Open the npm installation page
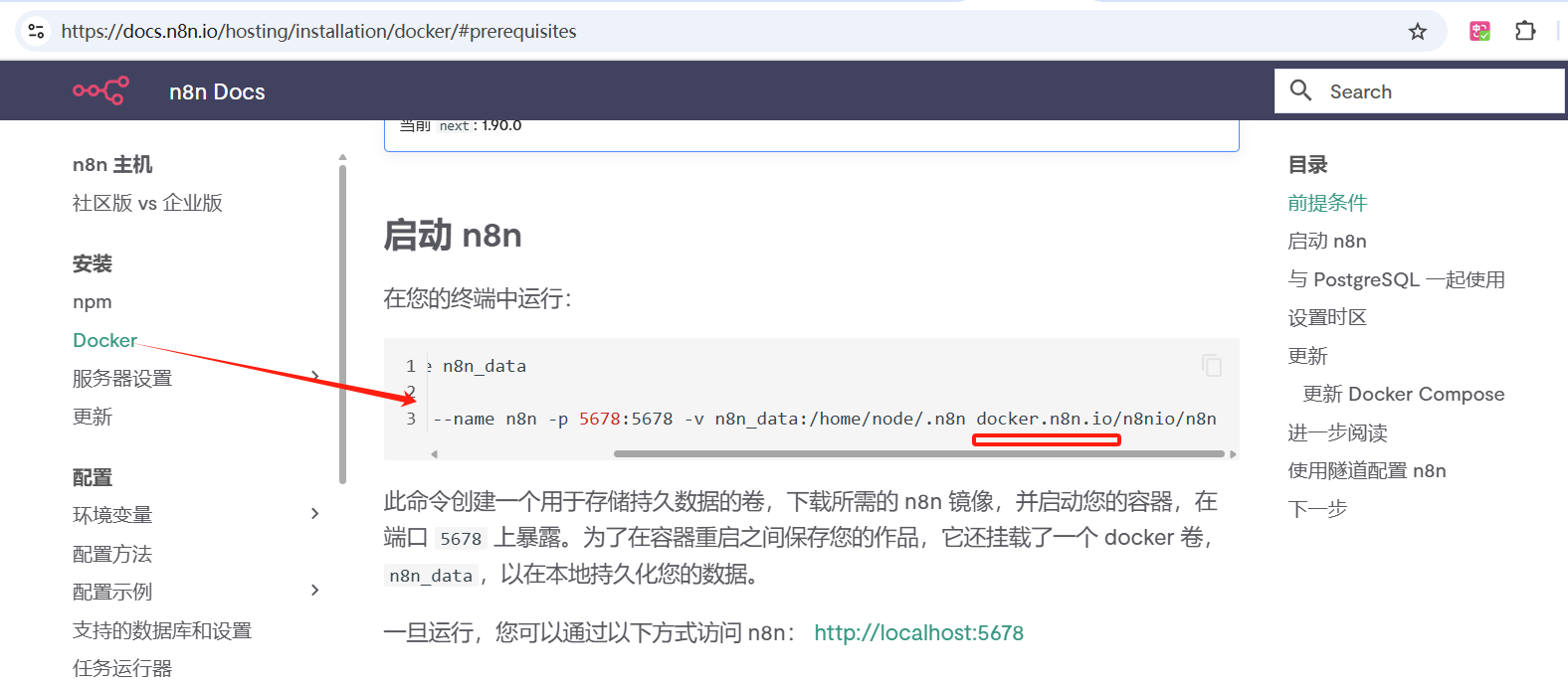This screenshot has height=687, width=1568. pos(92,301)
